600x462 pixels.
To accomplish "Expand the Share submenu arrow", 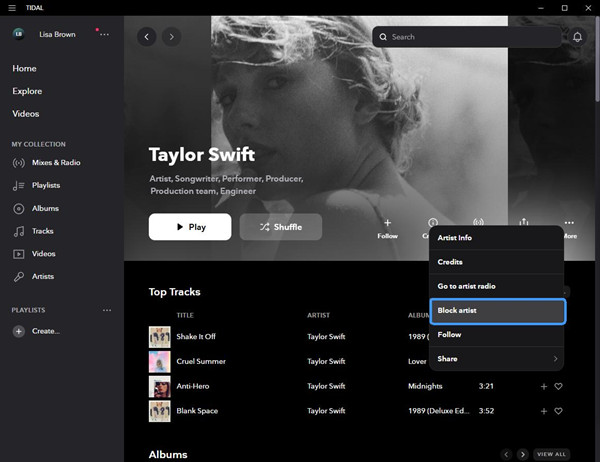I will [x=555, y=359].
